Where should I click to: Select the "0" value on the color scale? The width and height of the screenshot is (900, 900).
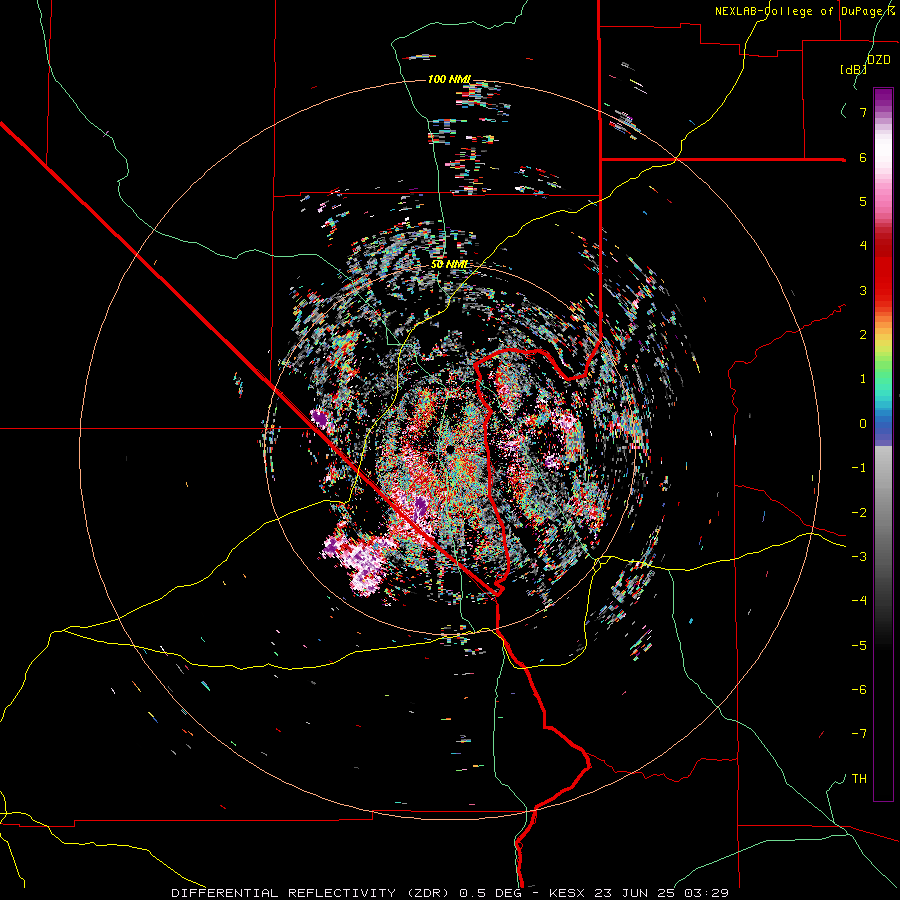pos(863,424)
